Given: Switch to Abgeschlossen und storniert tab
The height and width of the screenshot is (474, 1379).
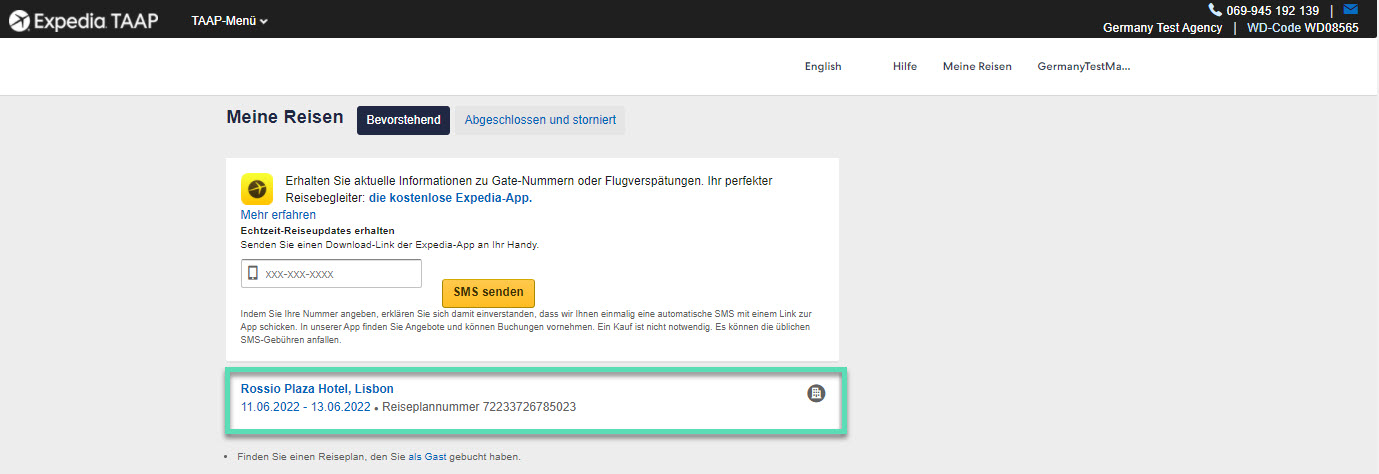Looking at the screenshot, I should click(540, 120).
